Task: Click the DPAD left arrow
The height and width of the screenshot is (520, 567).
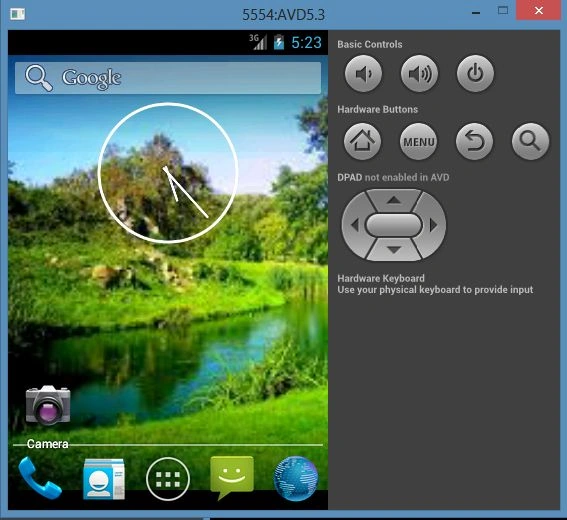Action: [355, 225]
